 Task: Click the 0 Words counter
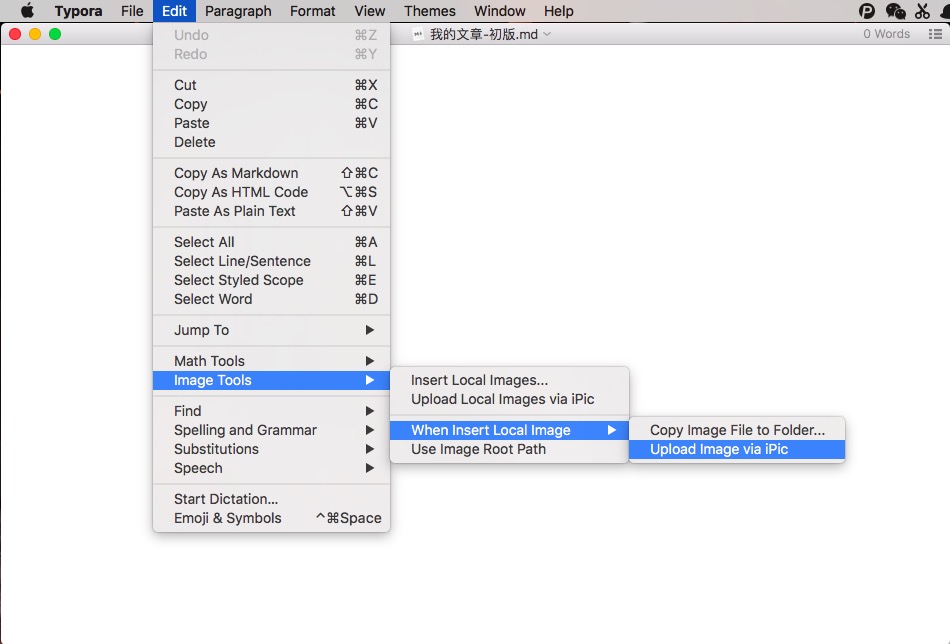(x=886, y=35)
